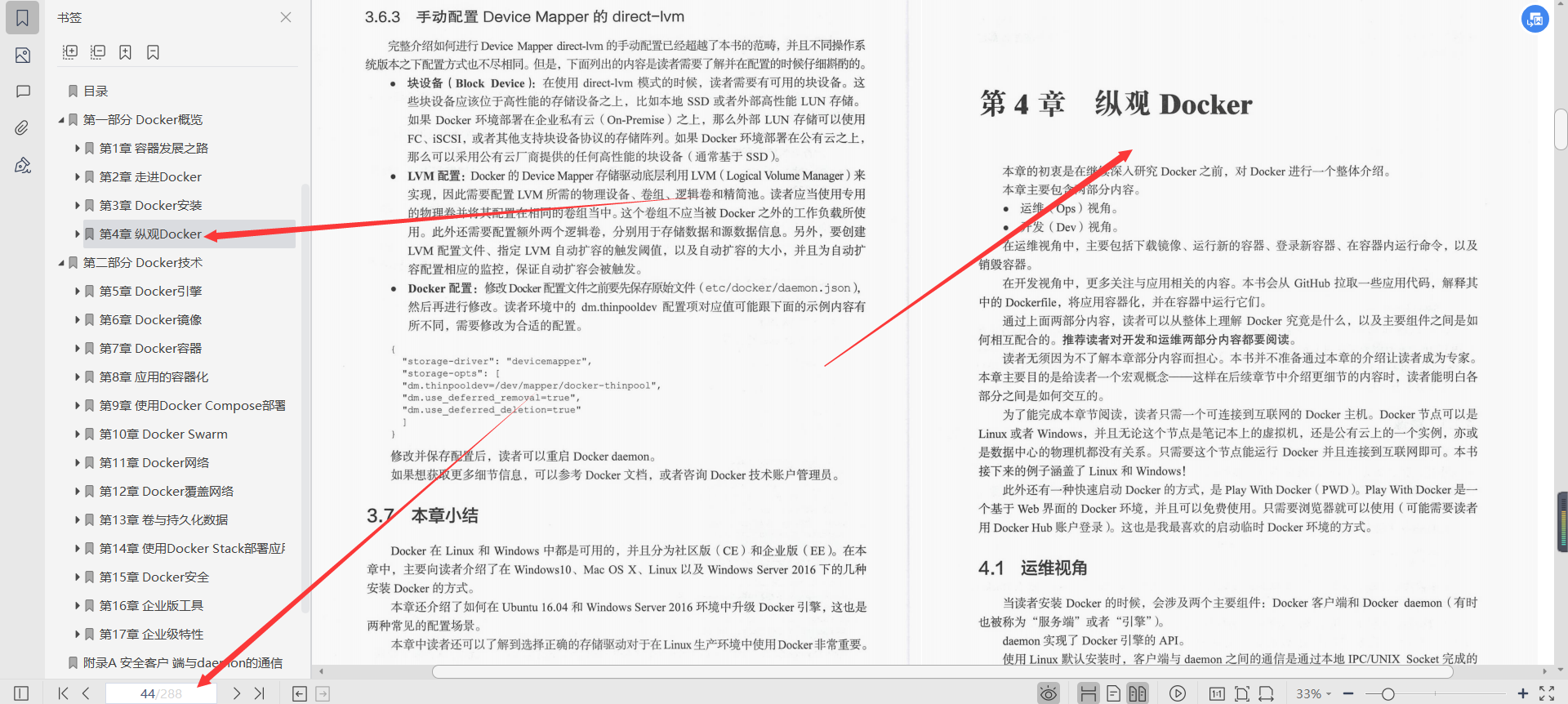Expand 第6章 Docker镜像 bookmark

(x=78, y=320)
